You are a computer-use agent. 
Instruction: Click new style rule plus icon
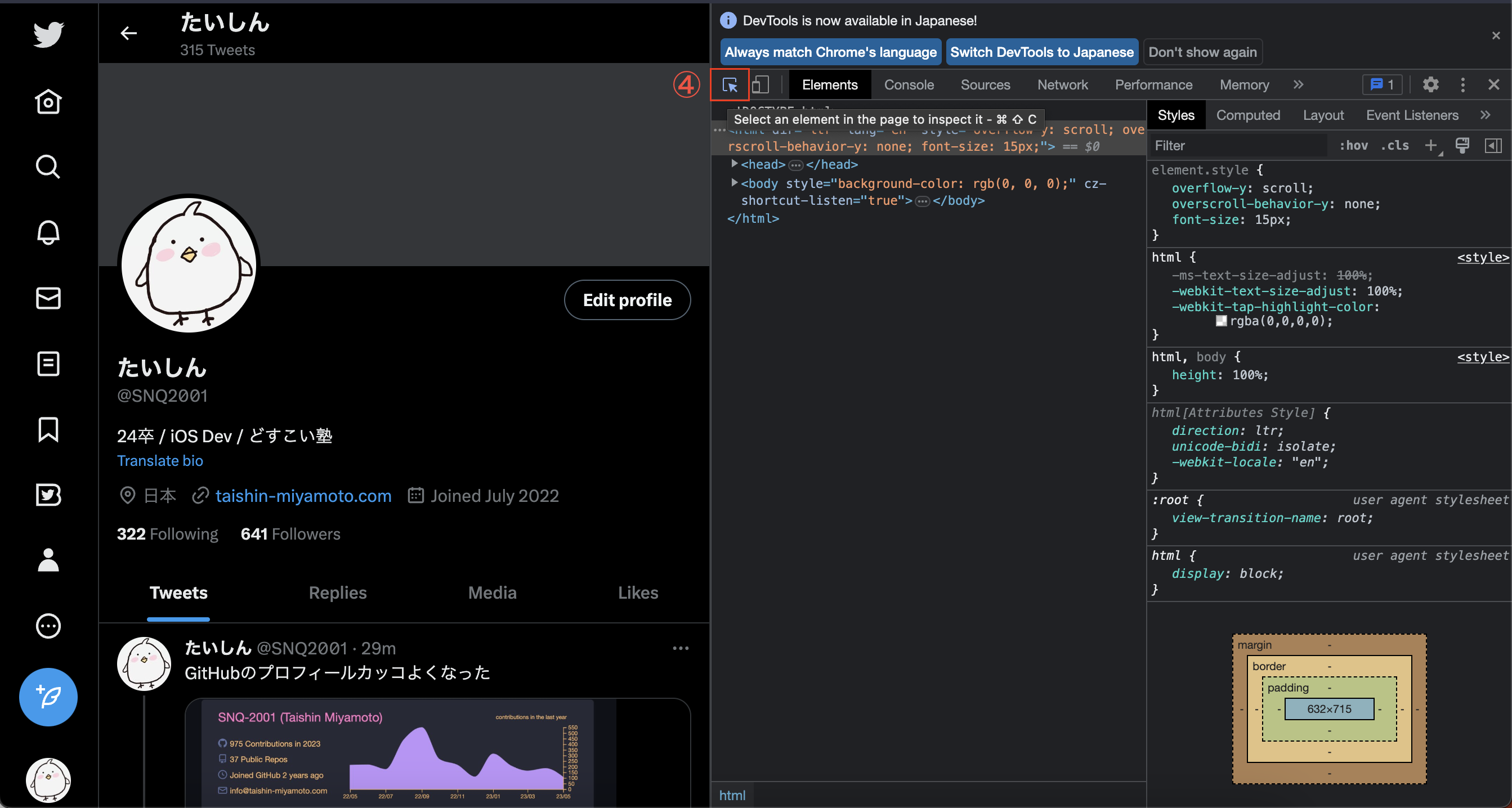[x=1431, y=146]
